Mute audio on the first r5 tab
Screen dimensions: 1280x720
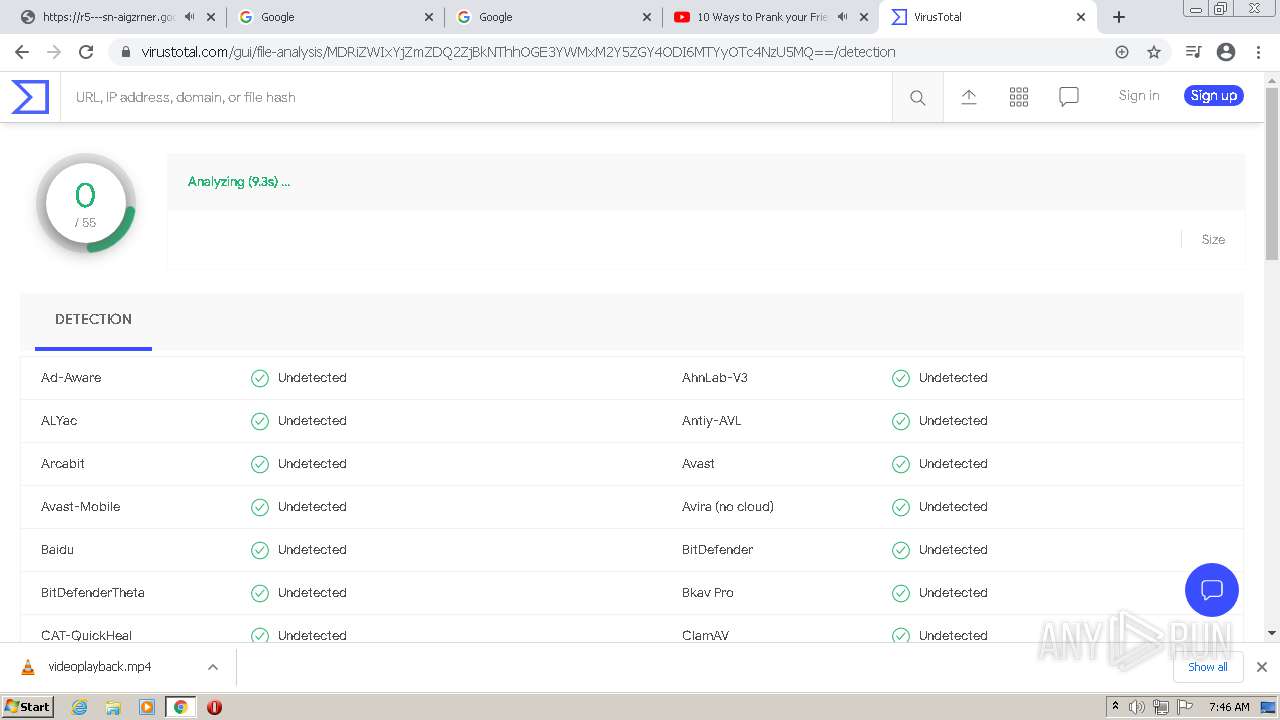coord(190,17)
